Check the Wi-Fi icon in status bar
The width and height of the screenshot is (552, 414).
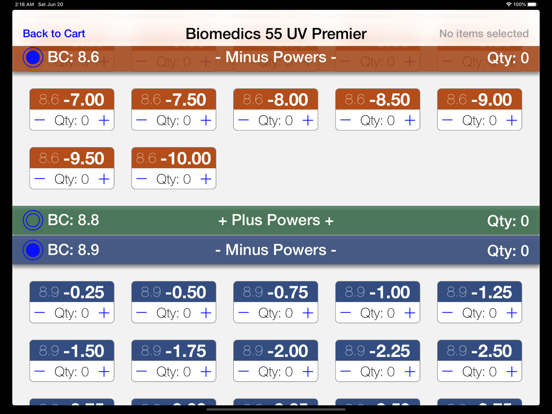tap(508, 4)
